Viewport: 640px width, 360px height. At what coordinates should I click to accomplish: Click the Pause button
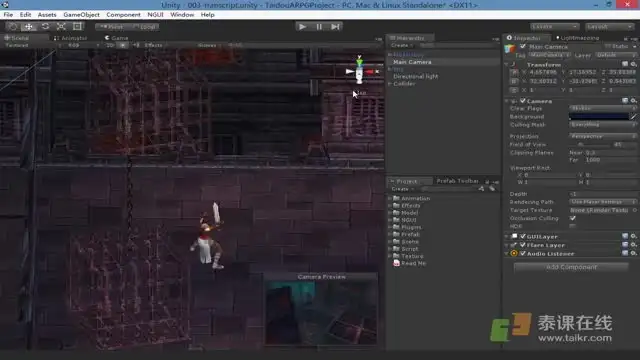(319, 27)
